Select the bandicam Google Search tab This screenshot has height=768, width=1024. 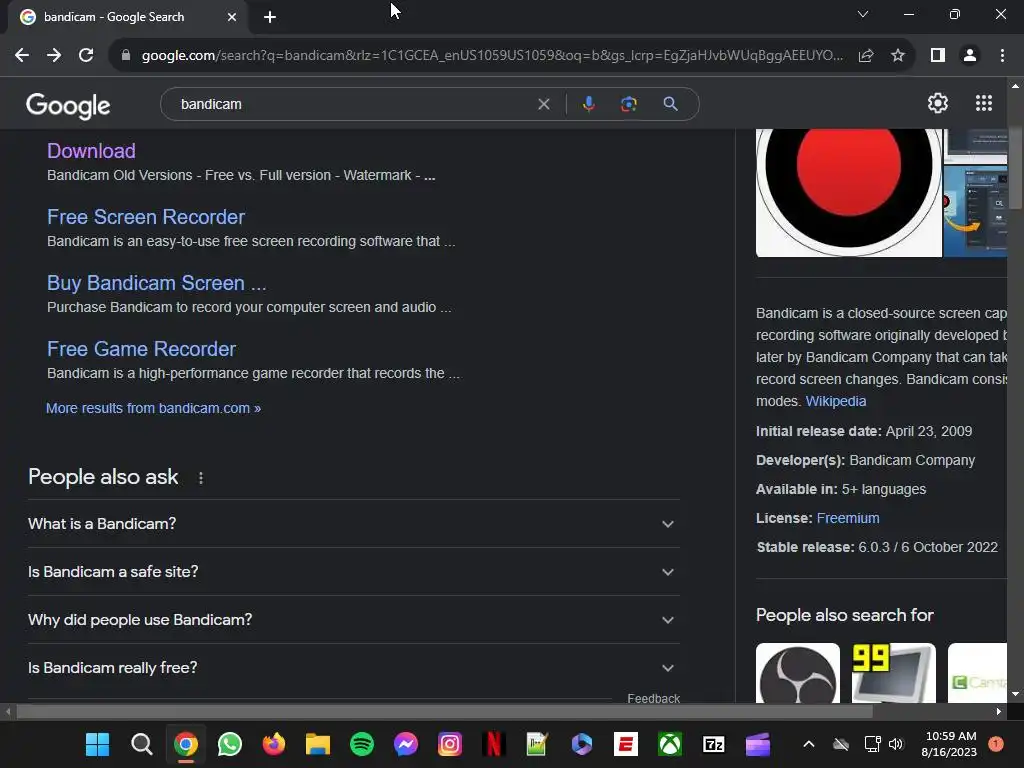[128, 17]
